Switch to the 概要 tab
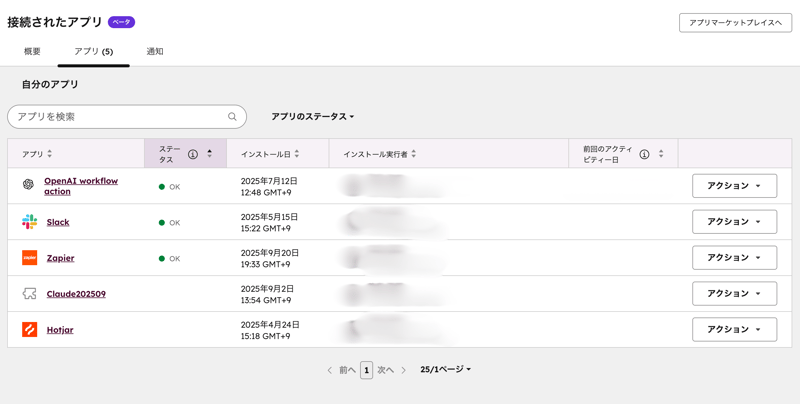 click(x=32, y=51)
